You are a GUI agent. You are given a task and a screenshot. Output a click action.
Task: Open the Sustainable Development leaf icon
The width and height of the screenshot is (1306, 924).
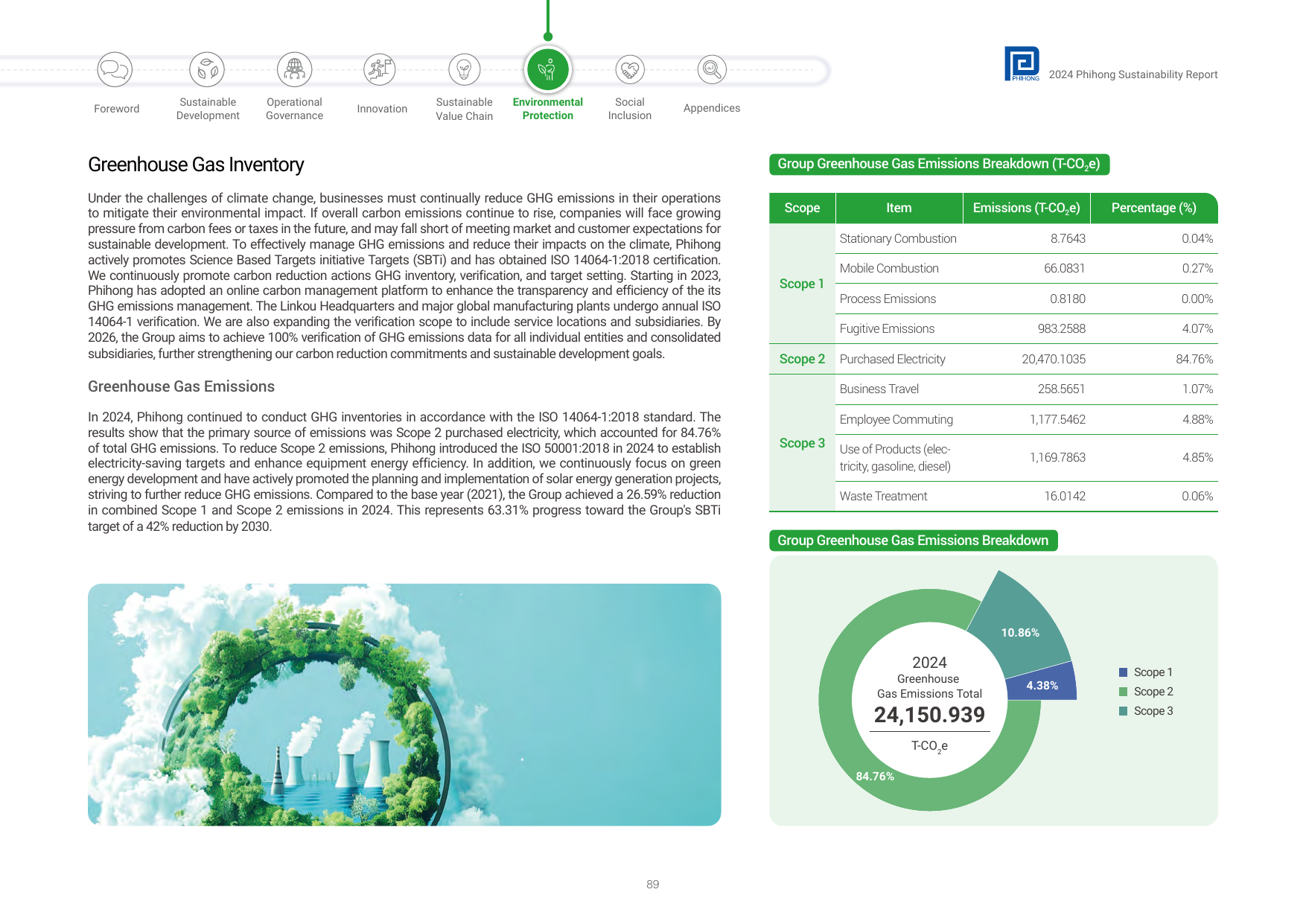point(207,70)
